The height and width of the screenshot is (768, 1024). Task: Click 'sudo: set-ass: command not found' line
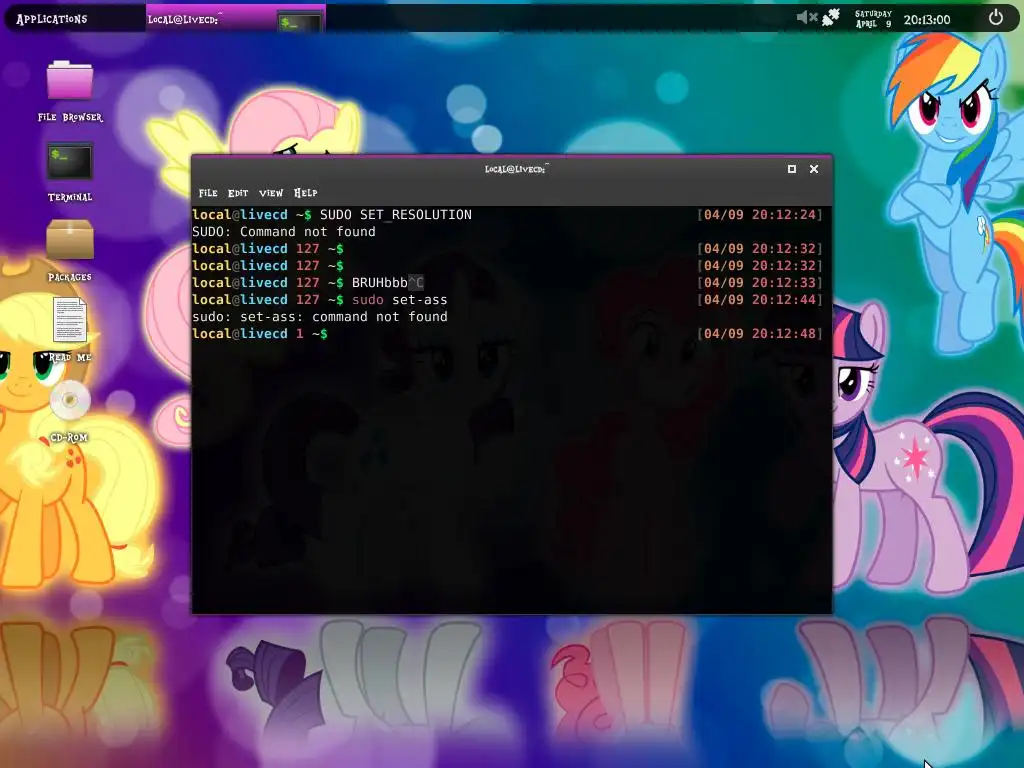pyautogui.click(x=320, y=317)
